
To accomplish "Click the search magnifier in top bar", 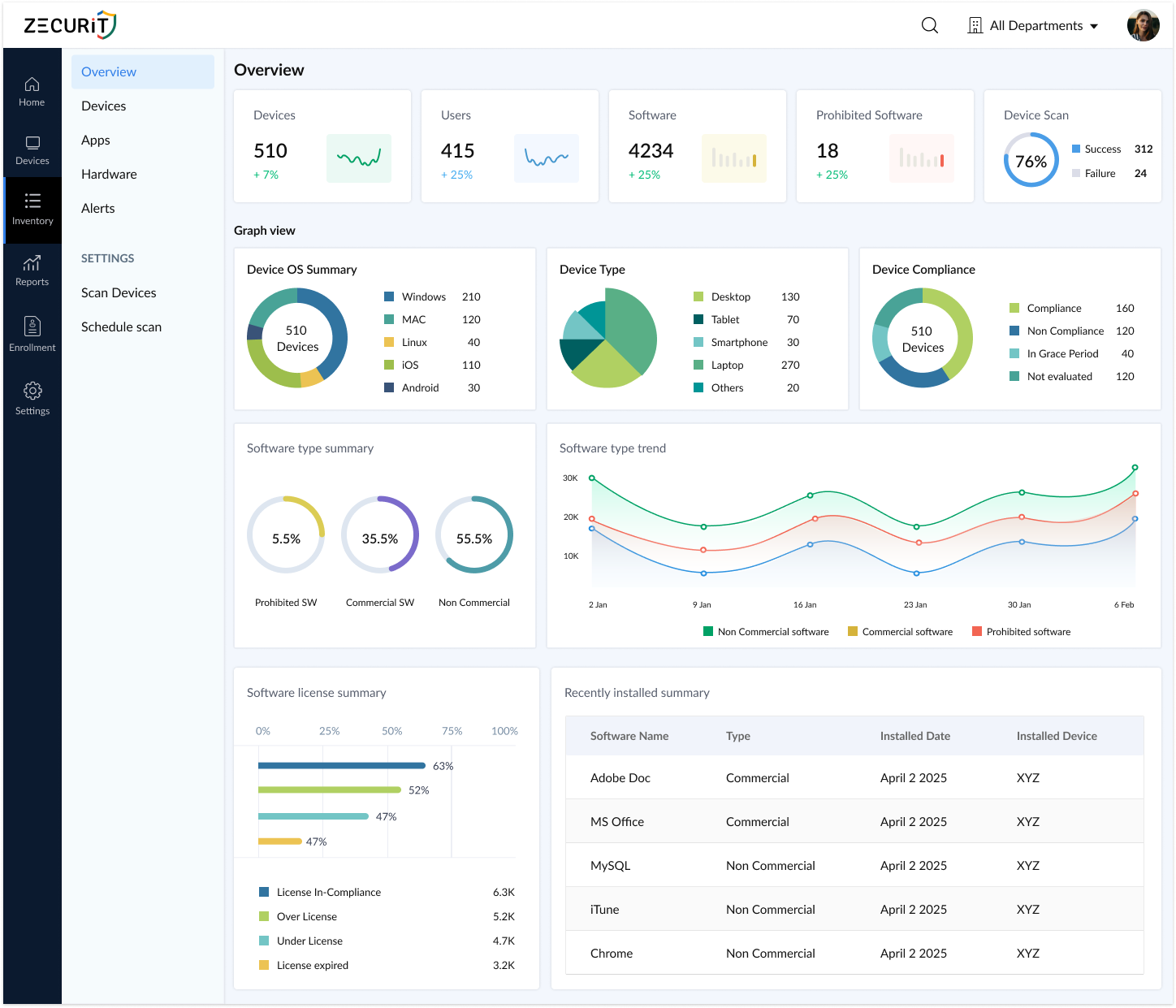I will click(x=928, y=25).
